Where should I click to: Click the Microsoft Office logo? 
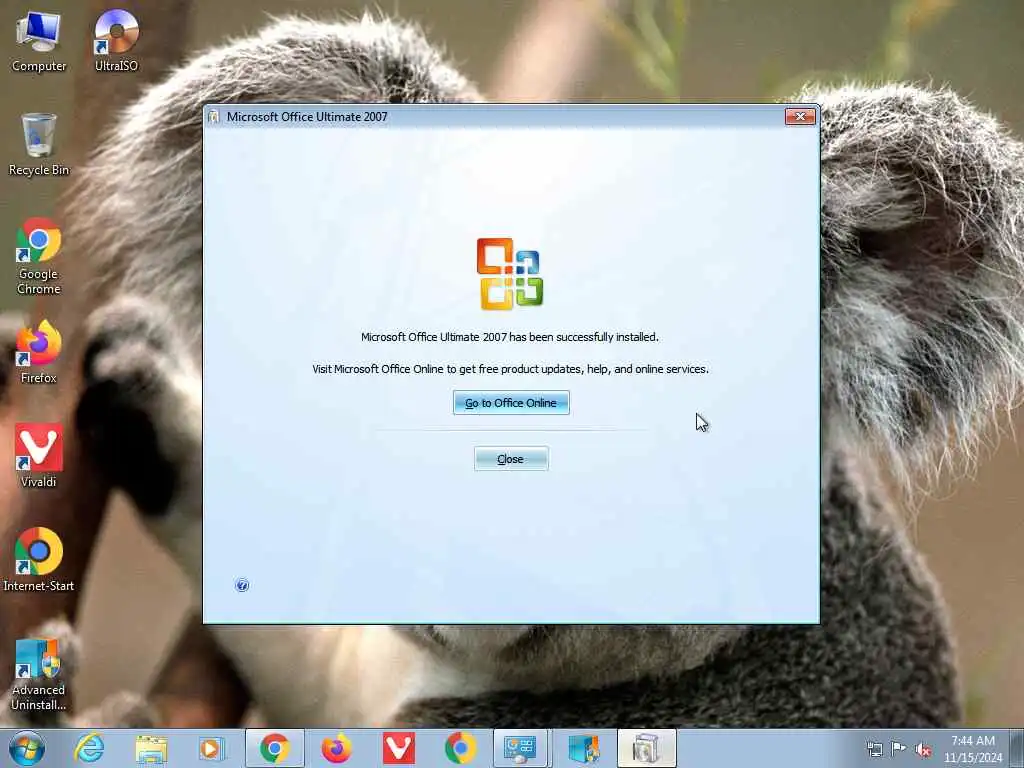point(510,274)
